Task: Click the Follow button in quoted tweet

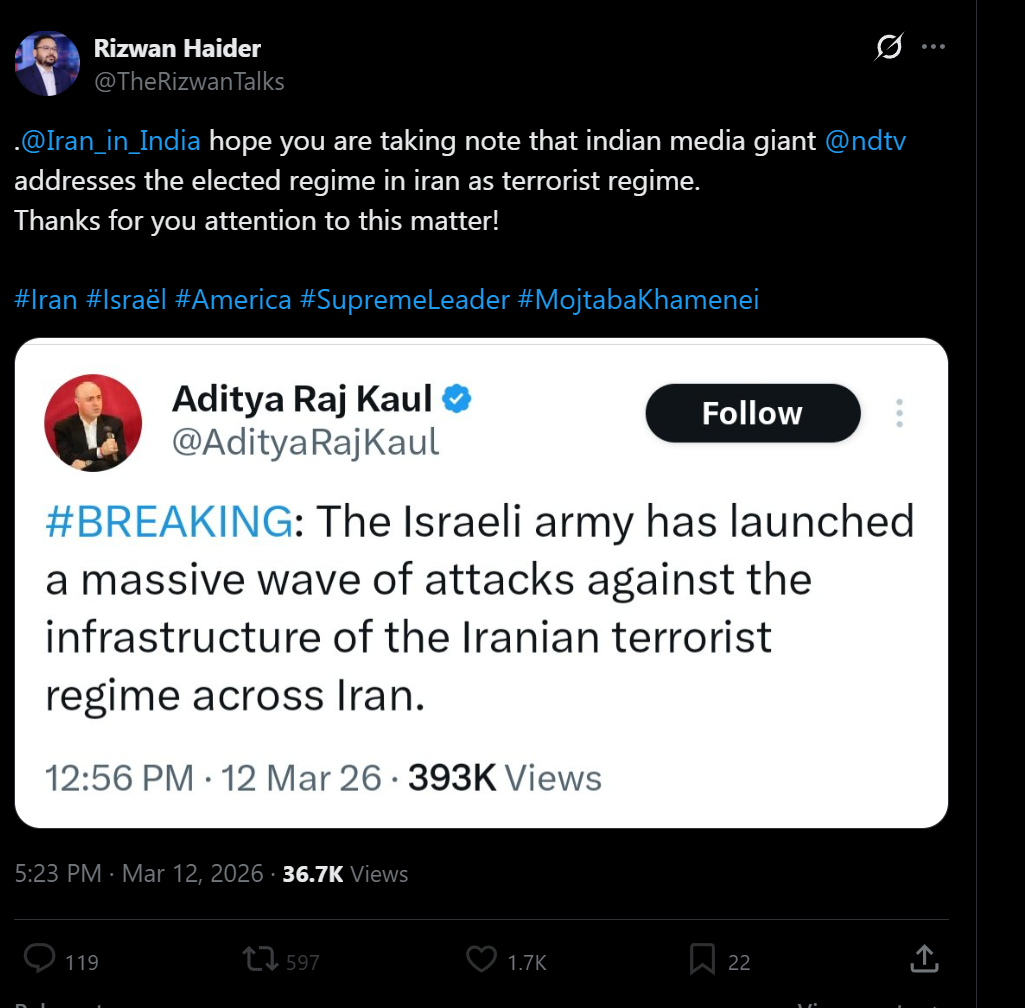Action: [752, 413]
